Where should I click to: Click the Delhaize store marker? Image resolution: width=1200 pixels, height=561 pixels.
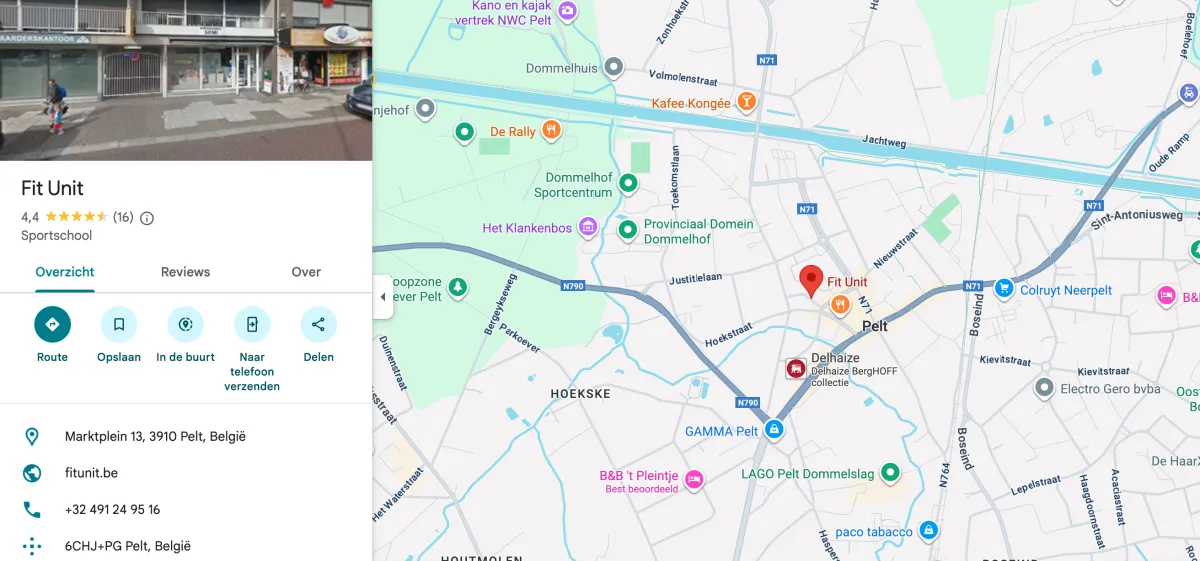(795, 369)
